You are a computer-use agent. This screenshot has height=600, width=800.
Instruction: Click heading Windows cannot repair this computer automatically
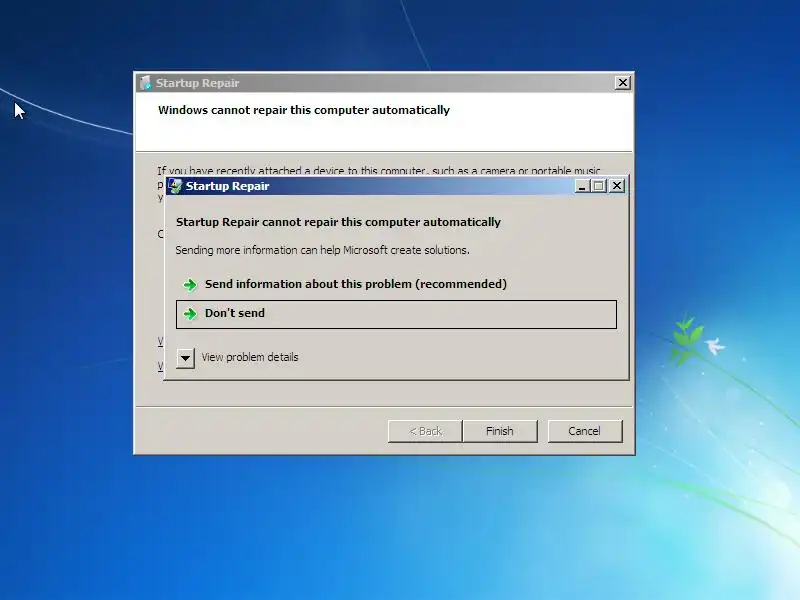click(304, 110)
